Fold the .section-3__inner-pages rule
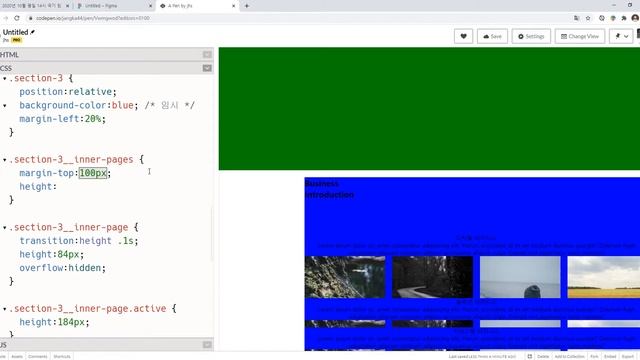The height and width of the screenshot is (360, 640). coord(4,160)
